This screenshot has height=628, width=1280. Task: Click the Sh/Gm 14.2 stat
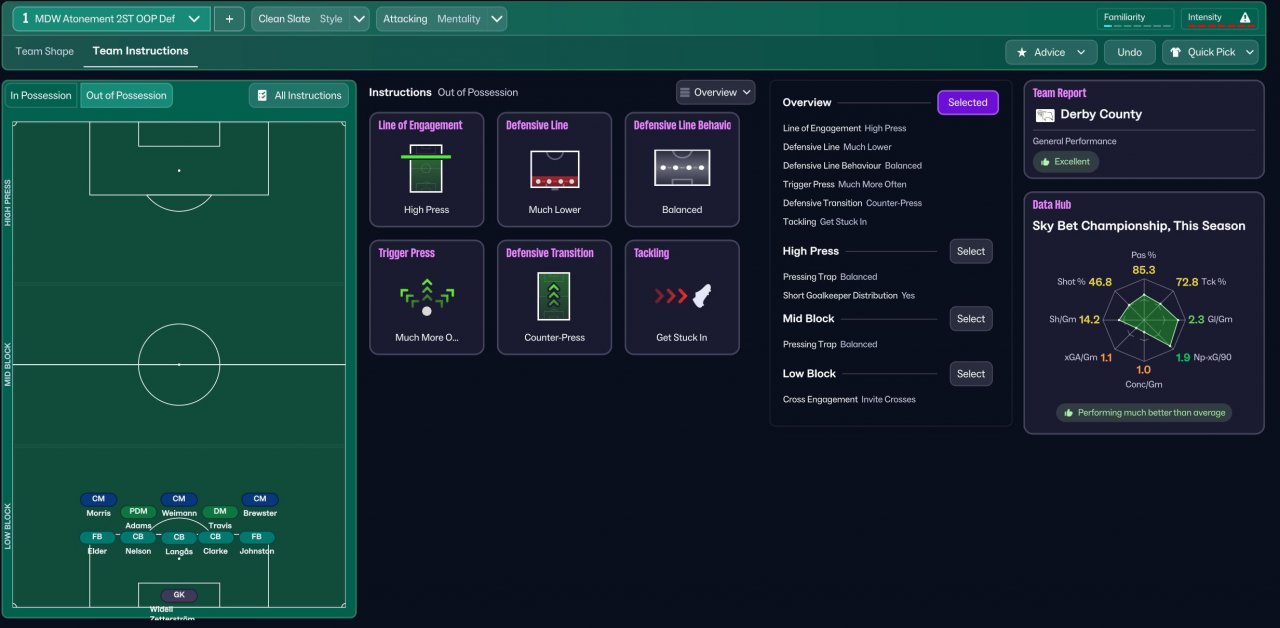(1076, 319)
